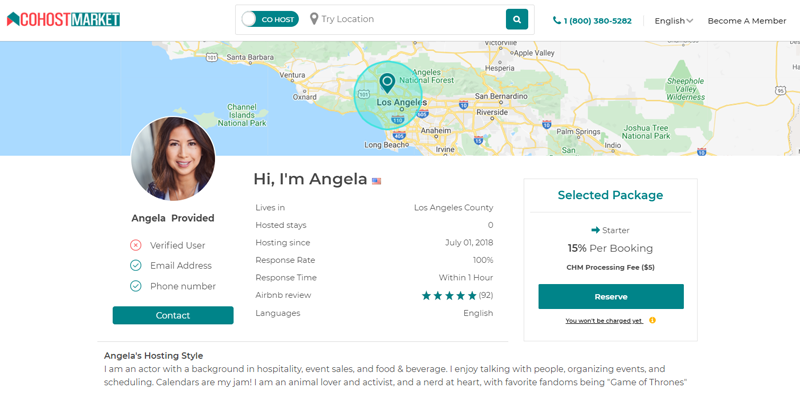The image size is (800, 400).
Task: Click the Email Address check icon
Action: pos(135,266)
